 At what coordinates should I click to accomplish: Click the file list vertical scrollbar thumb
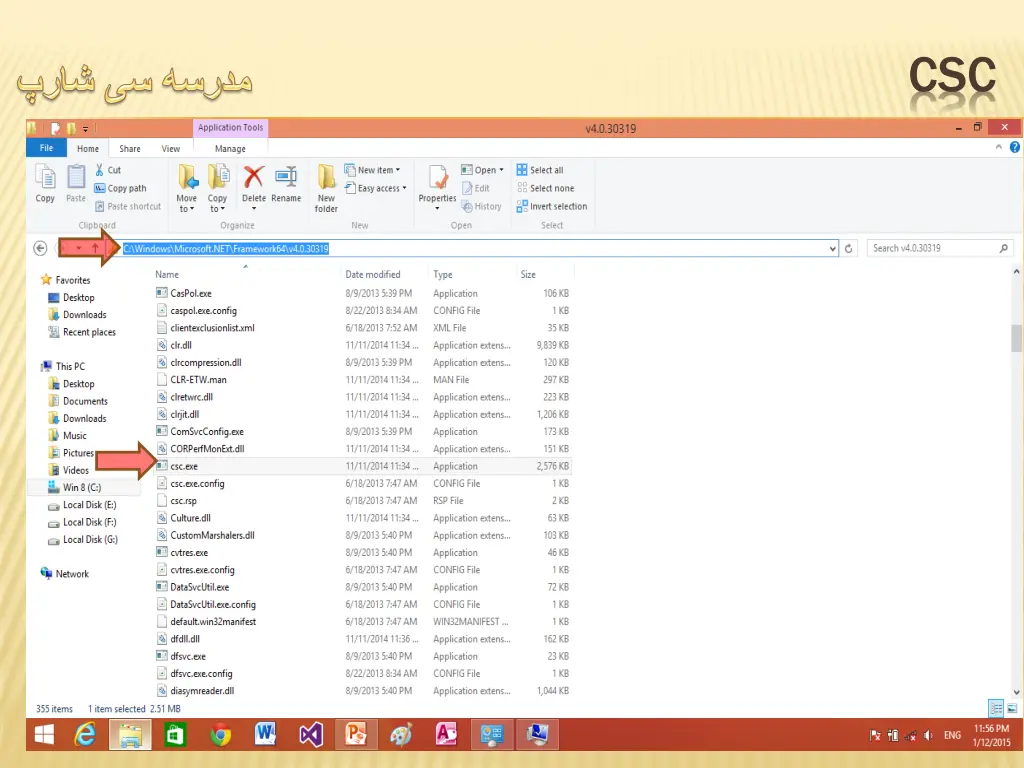tap(1016, 338)
